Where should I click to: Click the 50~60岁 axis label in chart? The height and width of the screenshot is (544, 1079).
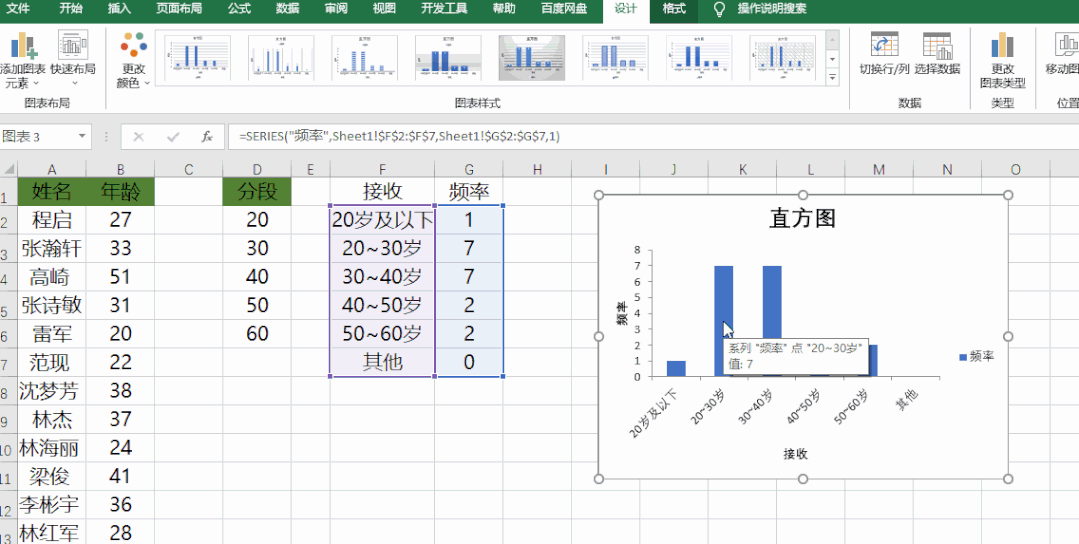point(851,406)
